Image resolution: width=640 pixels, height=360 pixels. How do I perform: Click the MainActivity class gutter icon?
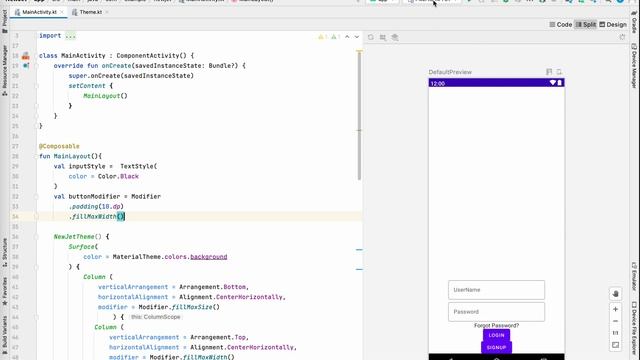point(26,56)
